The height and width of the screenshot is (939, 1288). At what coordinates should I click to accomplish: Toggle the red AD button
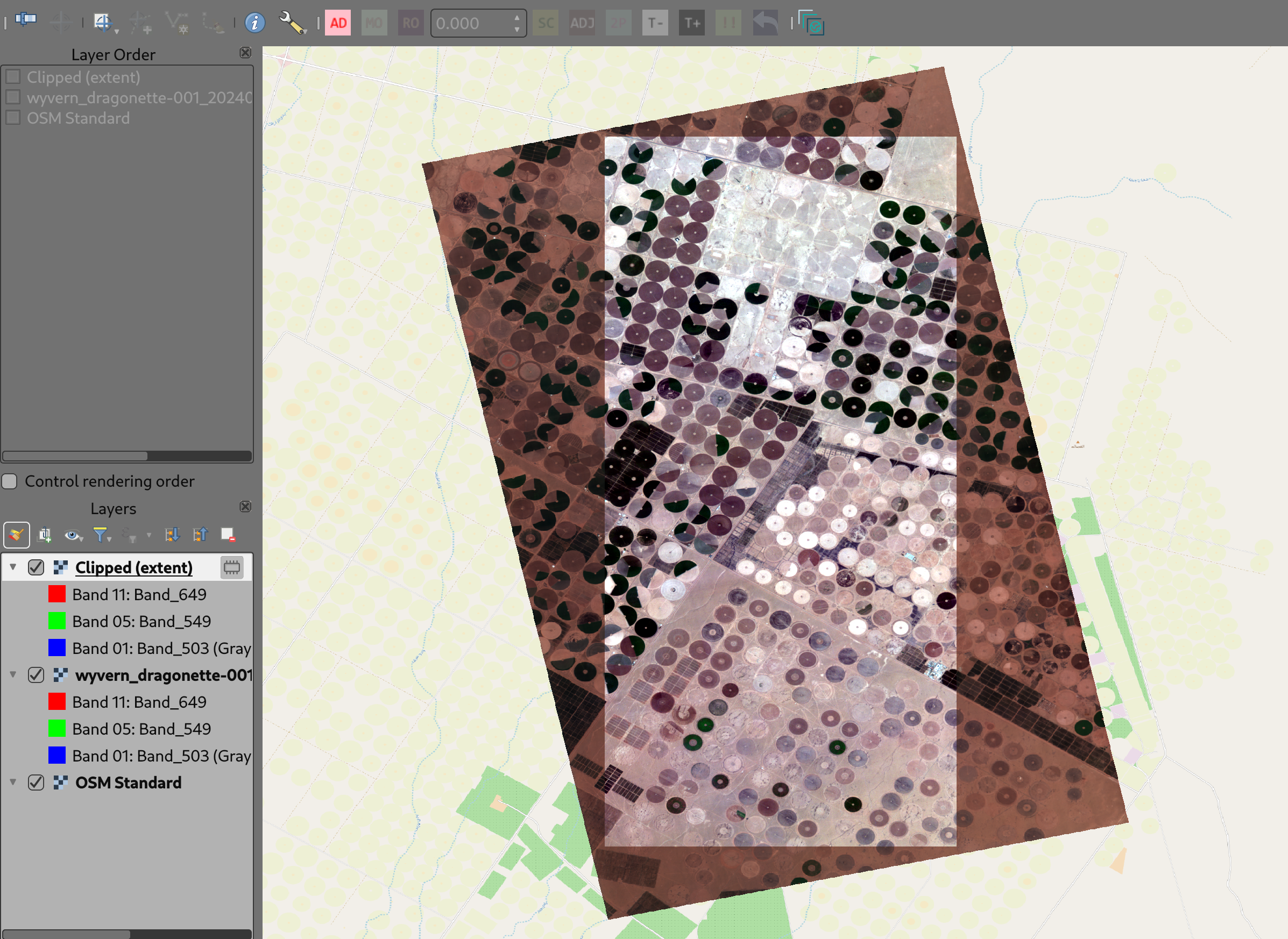pyautogui.click(x=338, y=23)
